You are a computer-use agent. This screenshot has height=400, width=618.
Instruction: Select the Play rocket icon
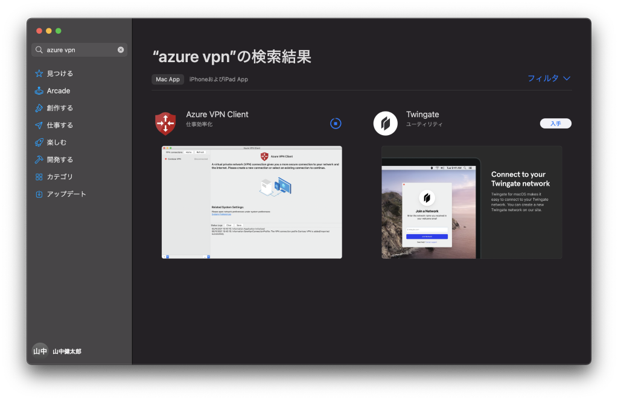coord(39,142)
